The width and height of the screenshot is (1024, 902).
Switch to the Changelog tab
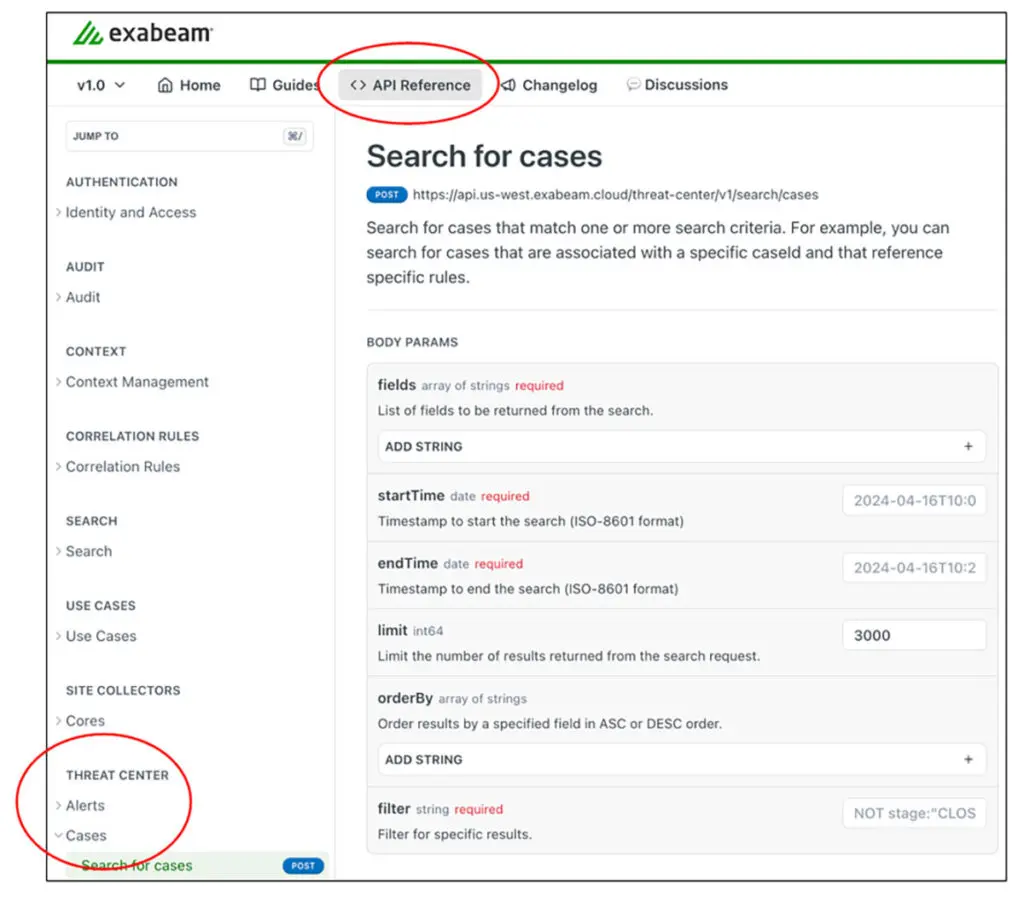pyautogui.click(x=559, y=85)
